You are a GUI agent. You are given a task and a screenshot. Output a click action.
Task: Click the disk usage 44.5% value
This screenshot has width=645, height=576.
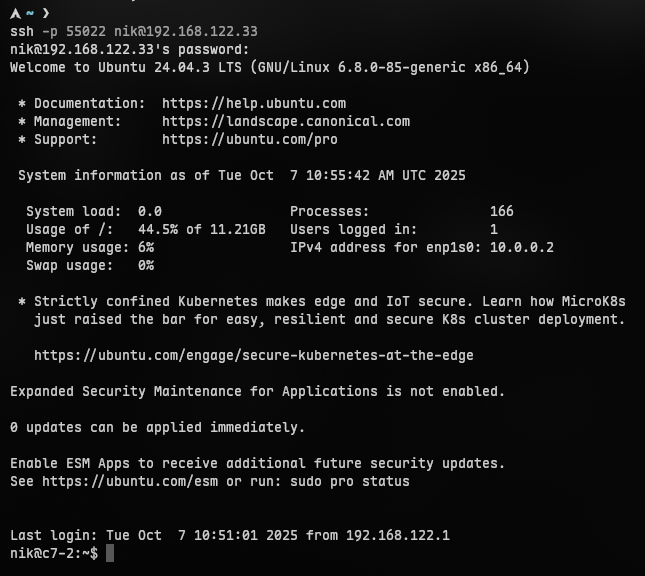click(158, 229)
